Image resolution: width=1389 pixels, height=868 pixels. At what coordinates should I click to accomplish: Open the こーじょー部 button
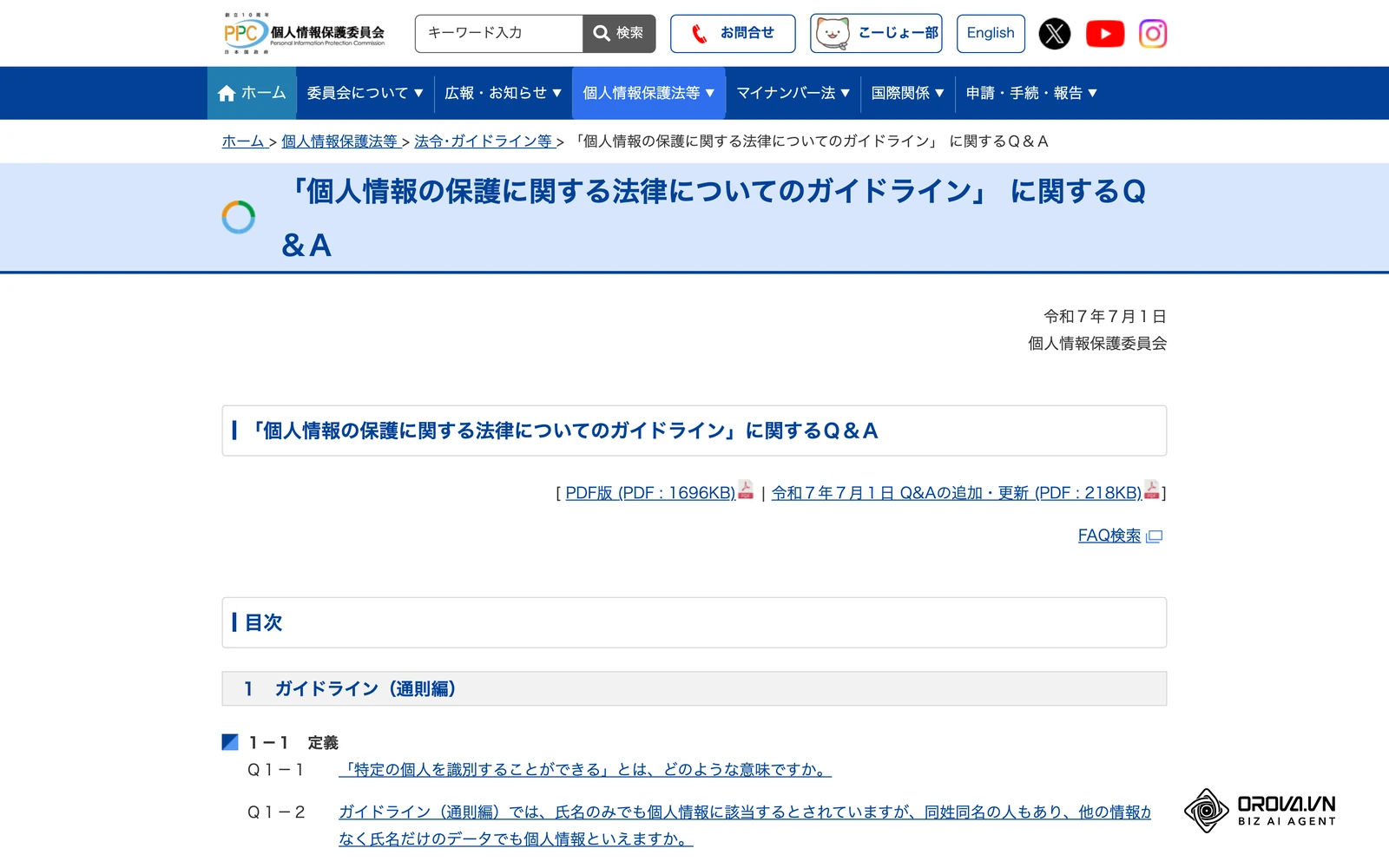(876, 34)
